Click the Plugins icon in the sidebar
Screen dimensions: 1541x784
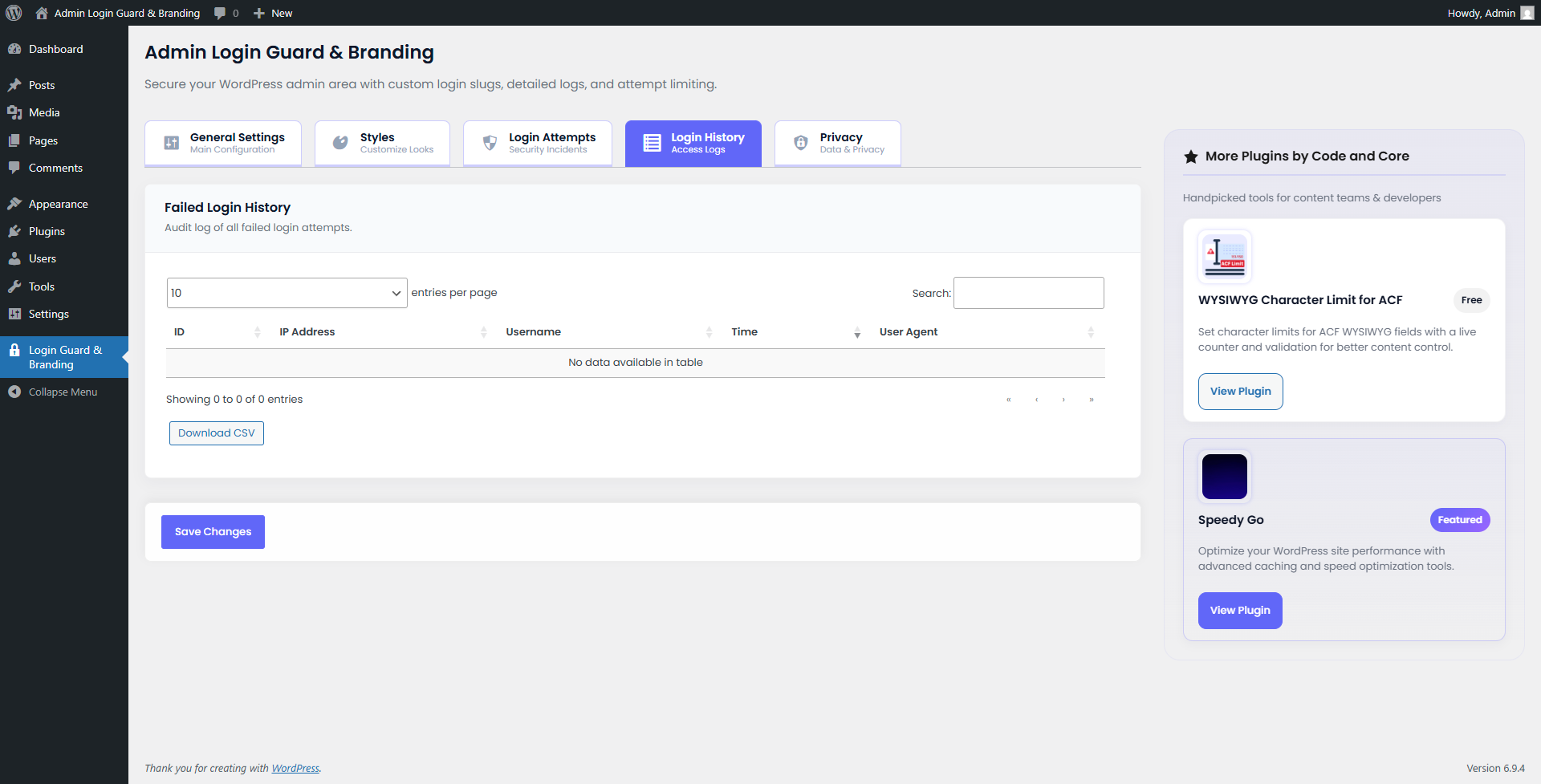tap(15, 231)
